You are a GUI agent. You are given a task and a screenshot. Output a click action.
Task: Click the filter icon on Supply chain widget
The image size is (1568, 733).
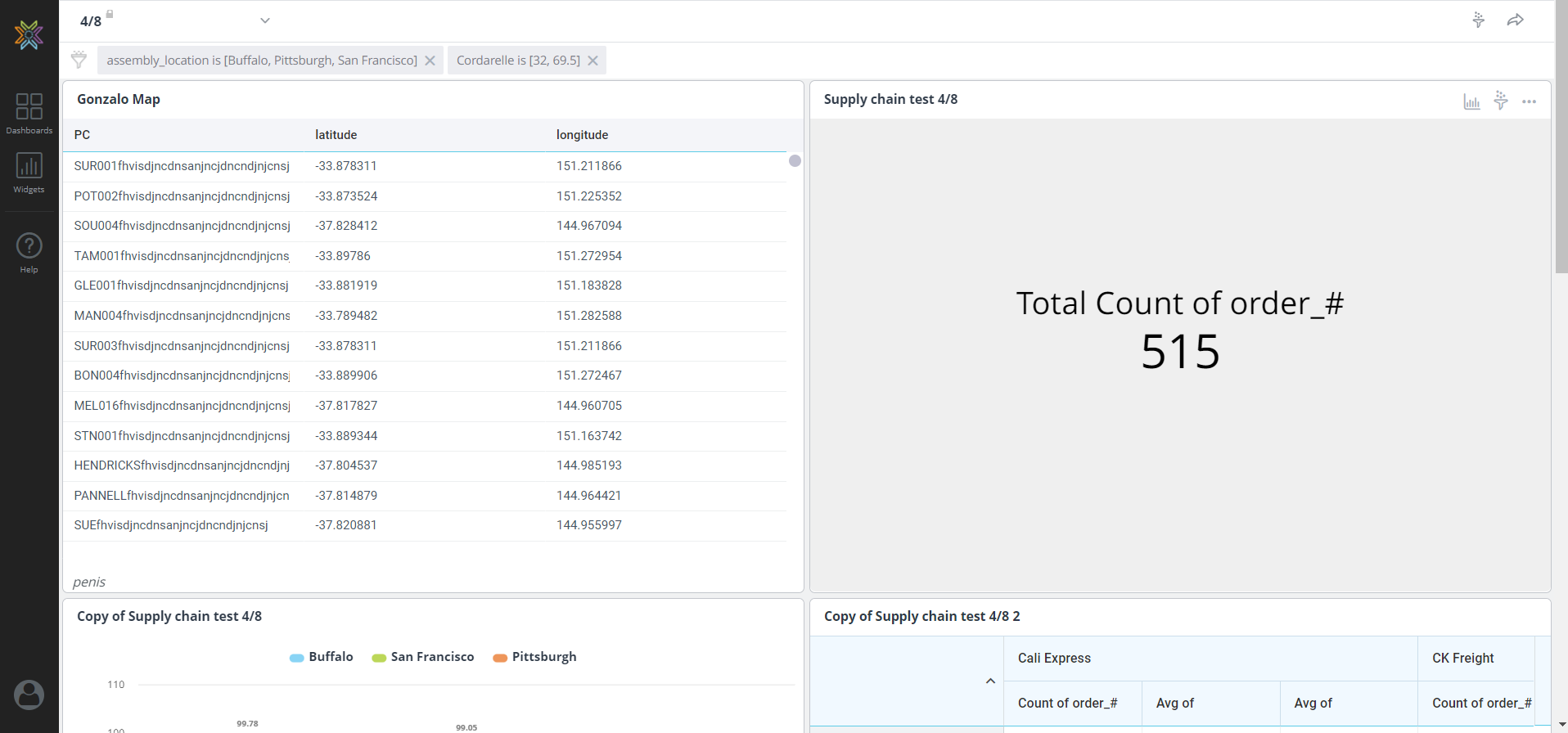click(1500, 101)
